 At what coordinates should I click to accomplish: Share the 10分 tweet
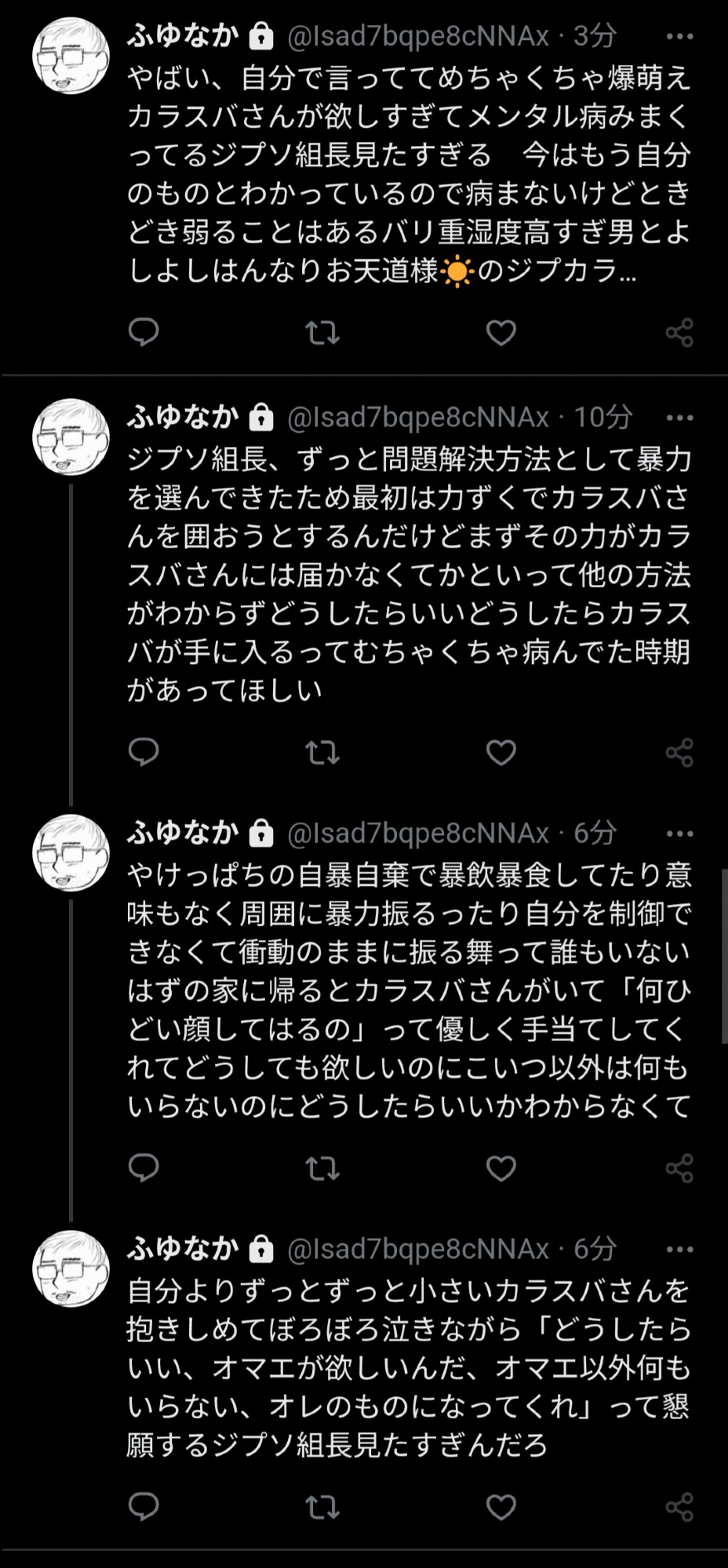pos(679,753)
